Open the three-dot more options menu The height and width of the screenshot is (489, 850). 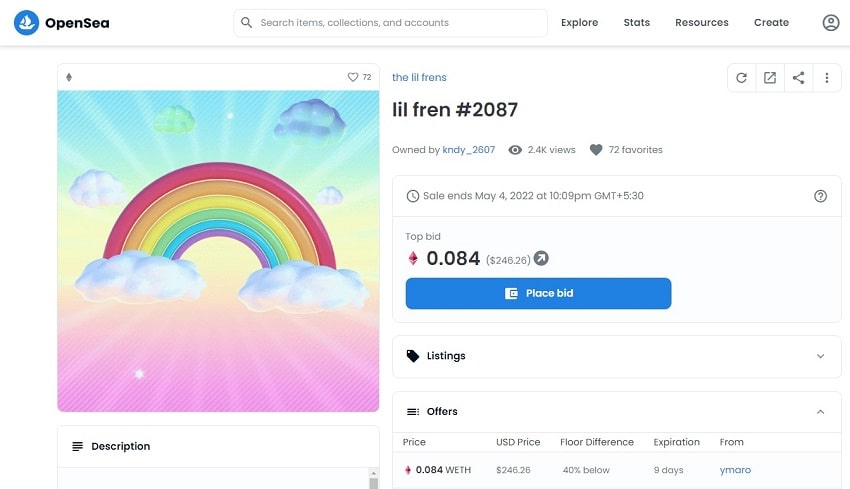[x=827, y=78]
